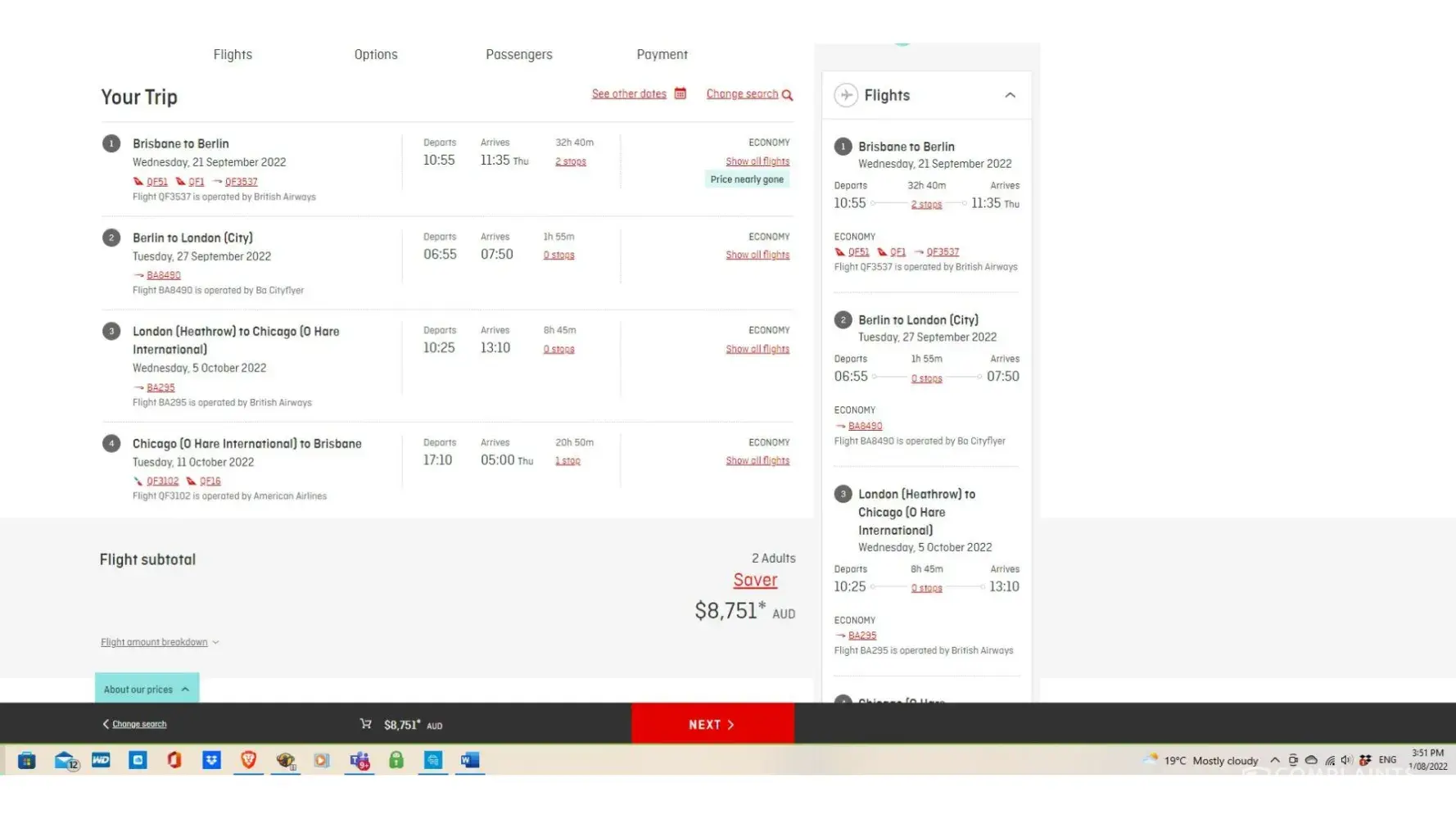This screenshot has height=819, width=1456.
Task: Toggle the About our prices panel
Action: (x=147, y=689)
